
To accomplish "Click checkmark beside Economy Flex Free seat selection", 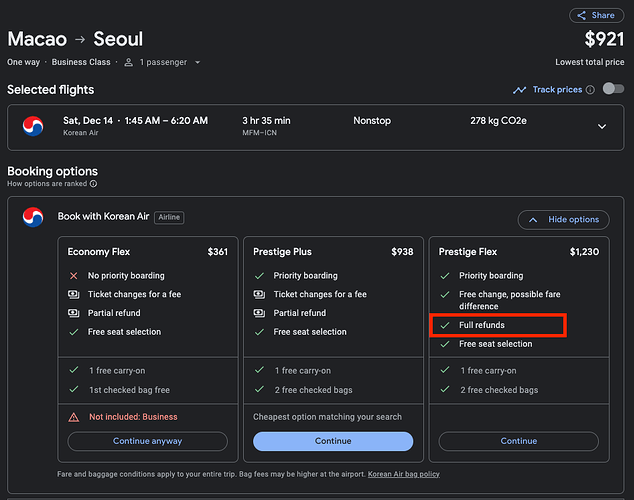I will click(74, 332).
